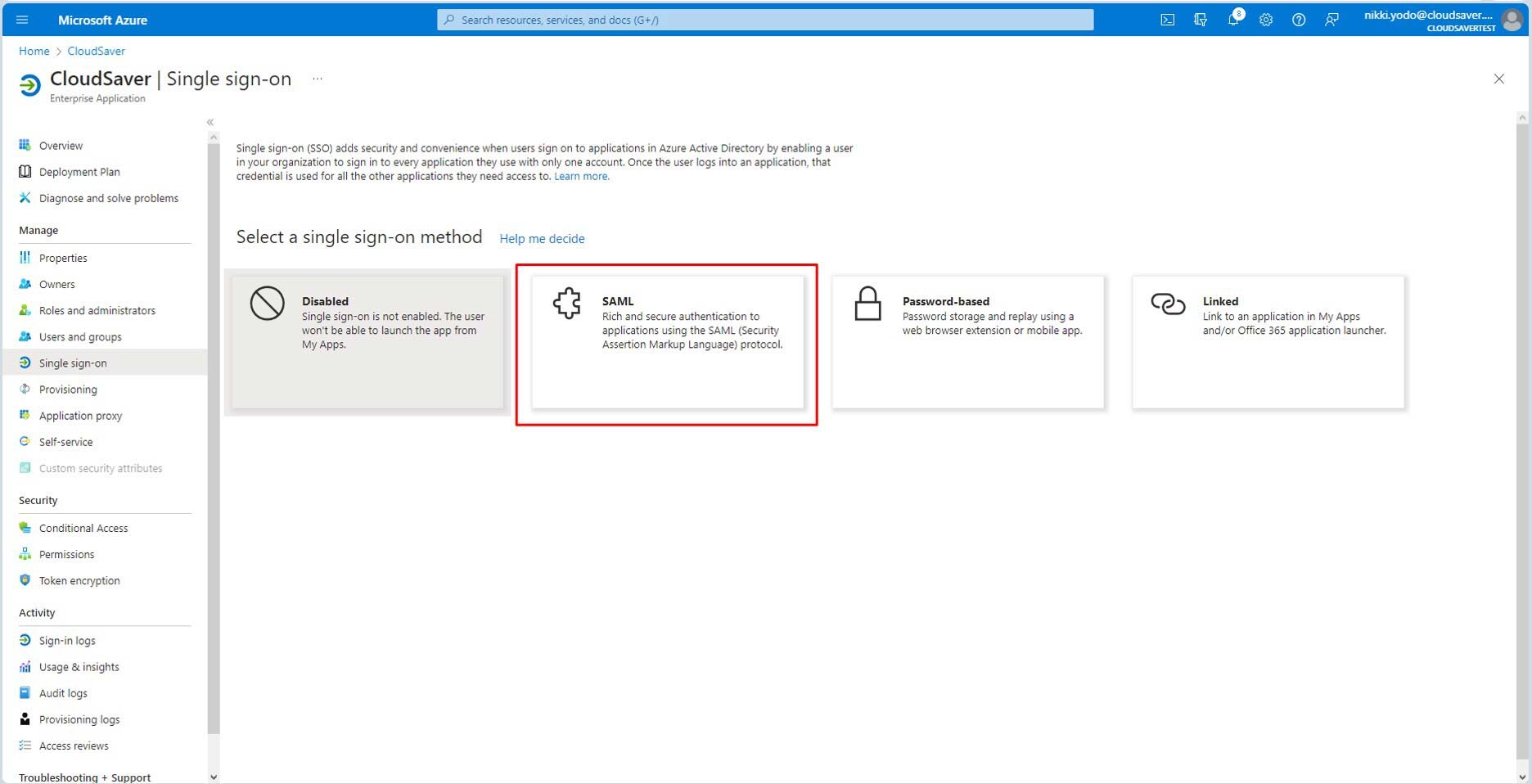Select the SAML sign-on method card
Viewport: 1532px width, 784px height.
667,342
